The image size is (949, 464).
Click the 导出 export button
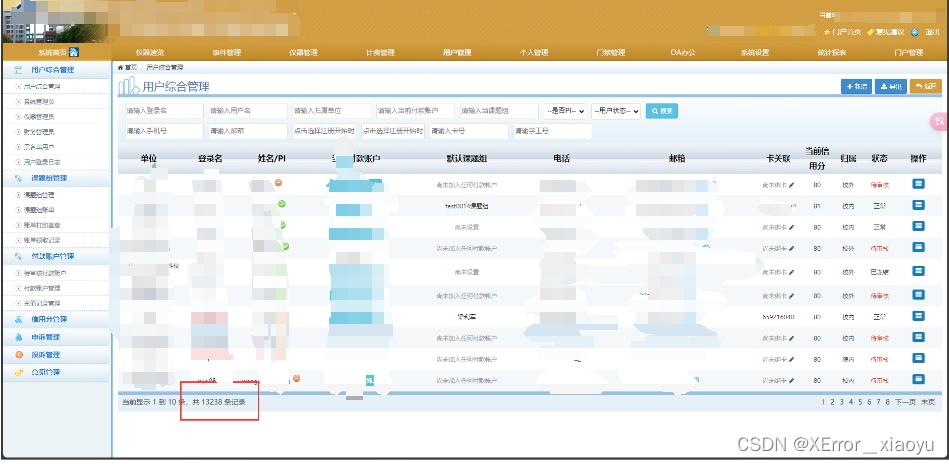[891, 87]
